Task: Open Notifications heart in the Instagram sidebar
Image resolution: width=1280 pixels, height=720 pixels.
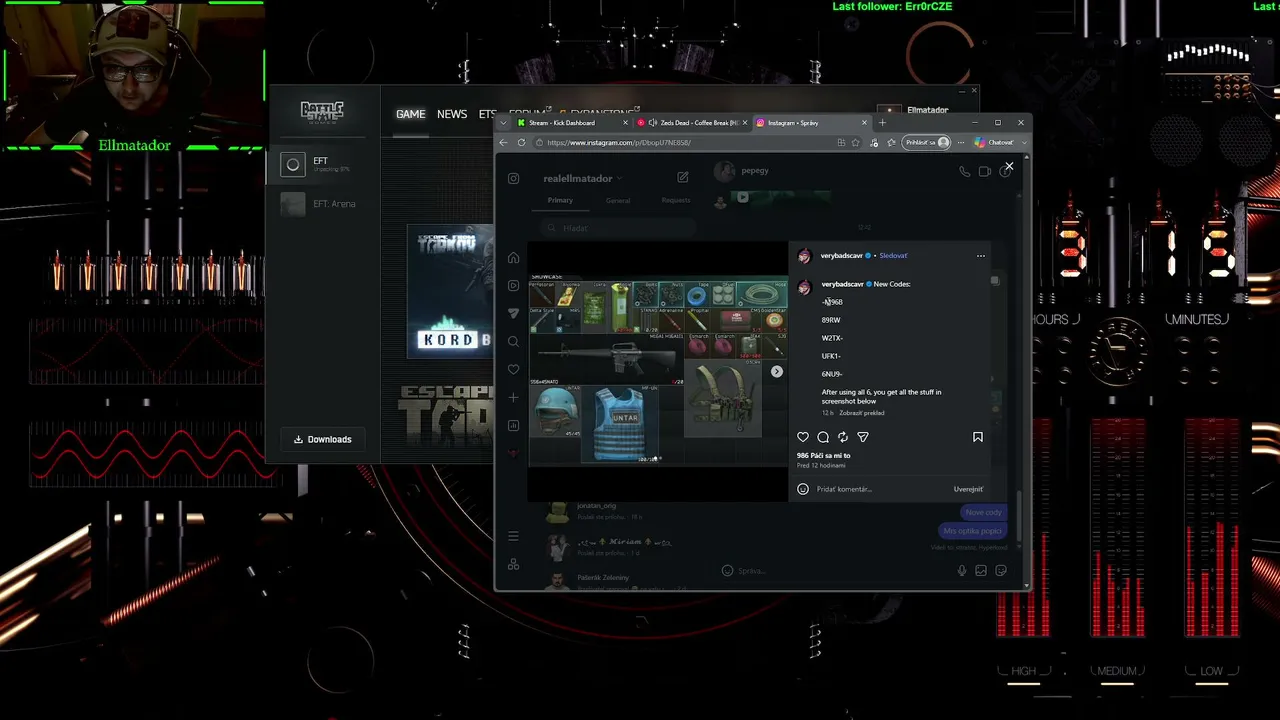Action: coord(513,370)
